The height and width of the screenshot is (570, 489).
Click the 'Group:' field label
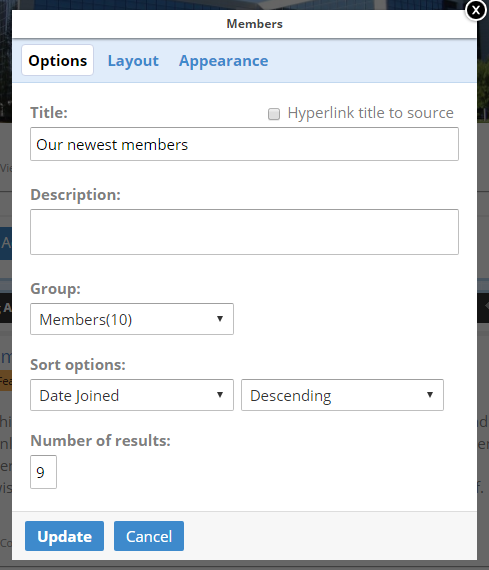[x=55, y=289]
